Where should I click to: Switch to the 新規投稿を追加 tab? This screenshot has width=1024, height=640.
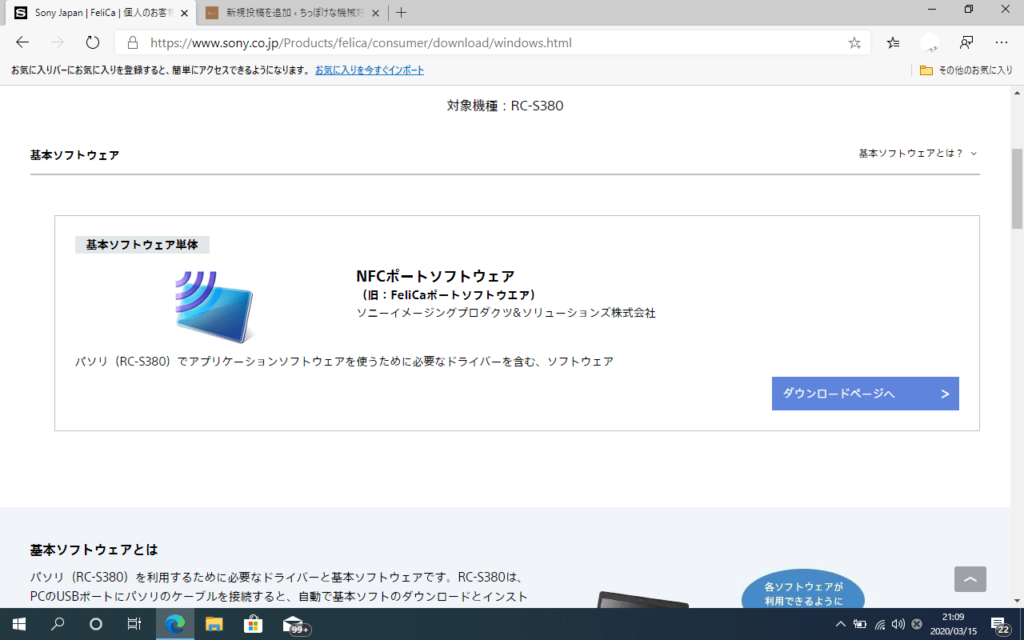pos(291,13)
